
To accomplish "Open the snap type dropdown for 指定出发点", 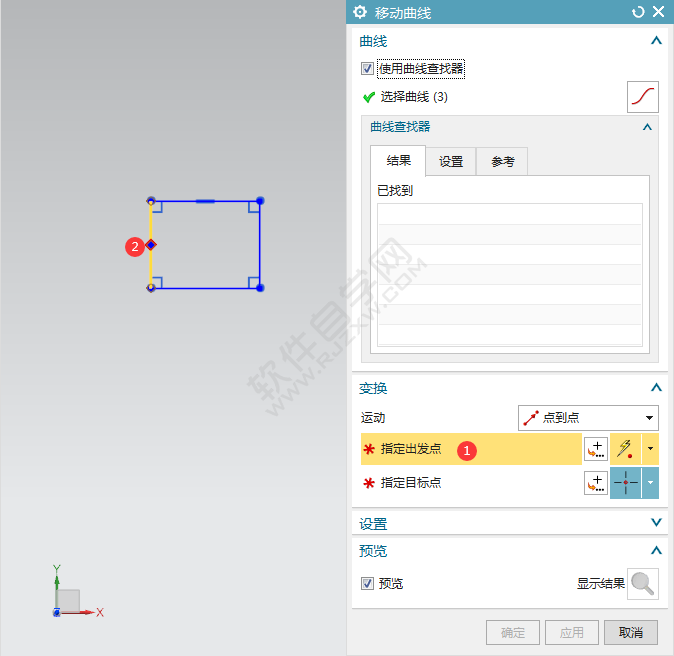I will coord(650,449).
